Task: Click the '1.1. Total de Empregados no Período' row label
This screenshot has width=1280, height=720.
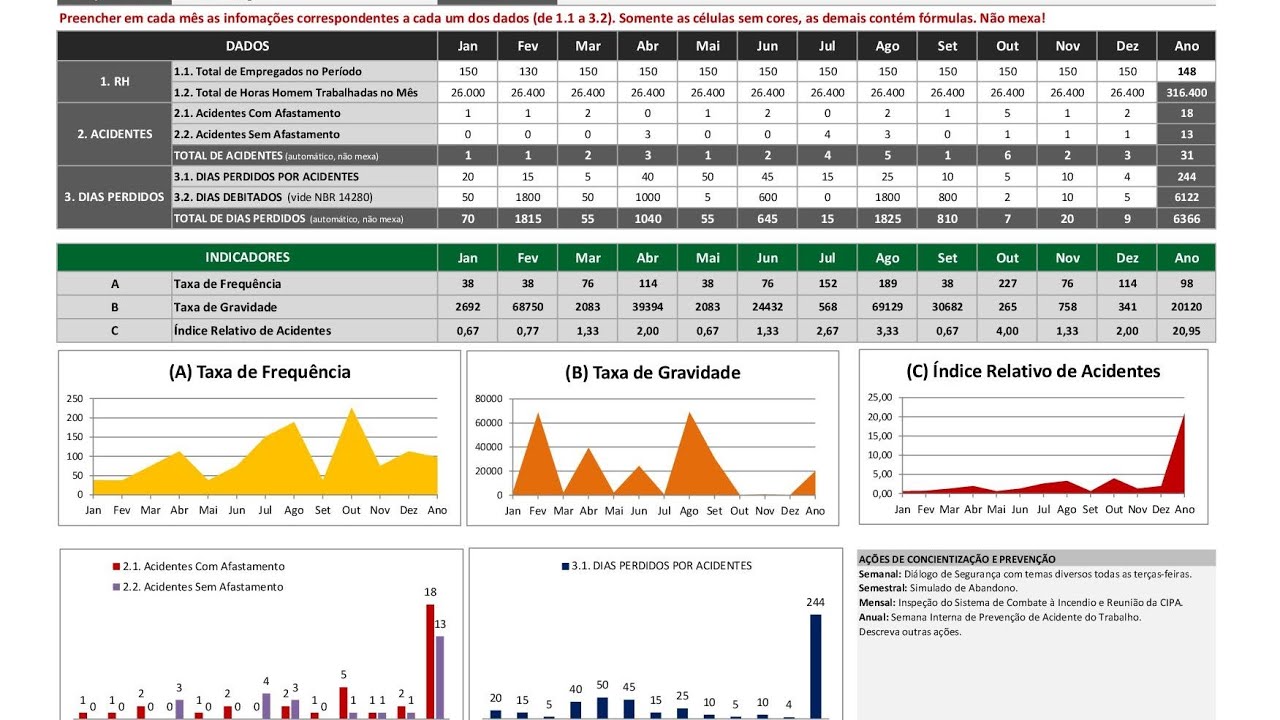Action: [x=305, y=72]
